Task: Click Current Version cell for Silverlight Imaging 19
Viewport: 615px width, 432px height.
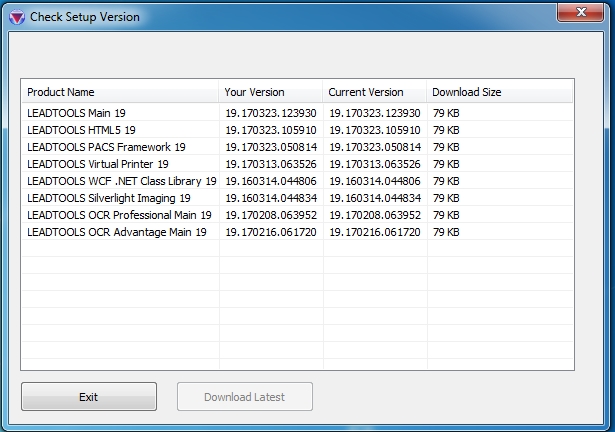Action: point(375,198)
